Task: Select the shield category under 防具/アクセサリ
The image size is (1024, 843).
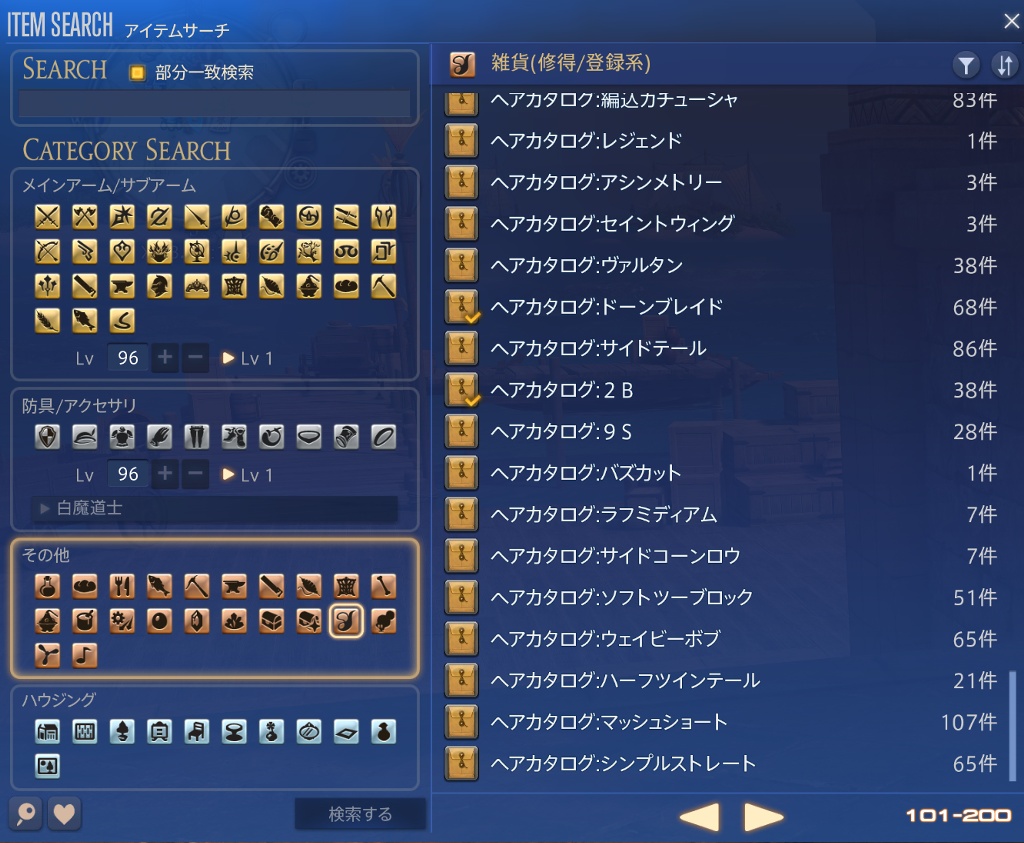Action: click(47, 437)
